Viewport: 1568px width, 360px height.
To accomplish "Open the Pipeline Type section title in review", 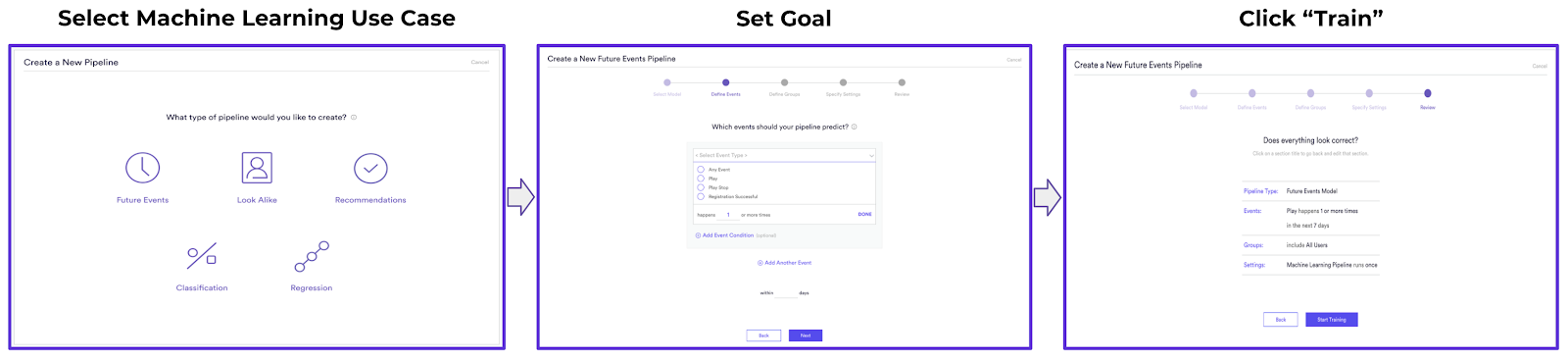I will (1260, 191).
